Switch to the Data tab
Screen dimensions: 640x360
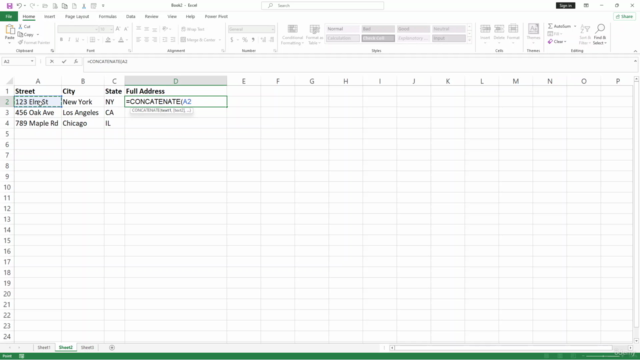click(131, 17)
